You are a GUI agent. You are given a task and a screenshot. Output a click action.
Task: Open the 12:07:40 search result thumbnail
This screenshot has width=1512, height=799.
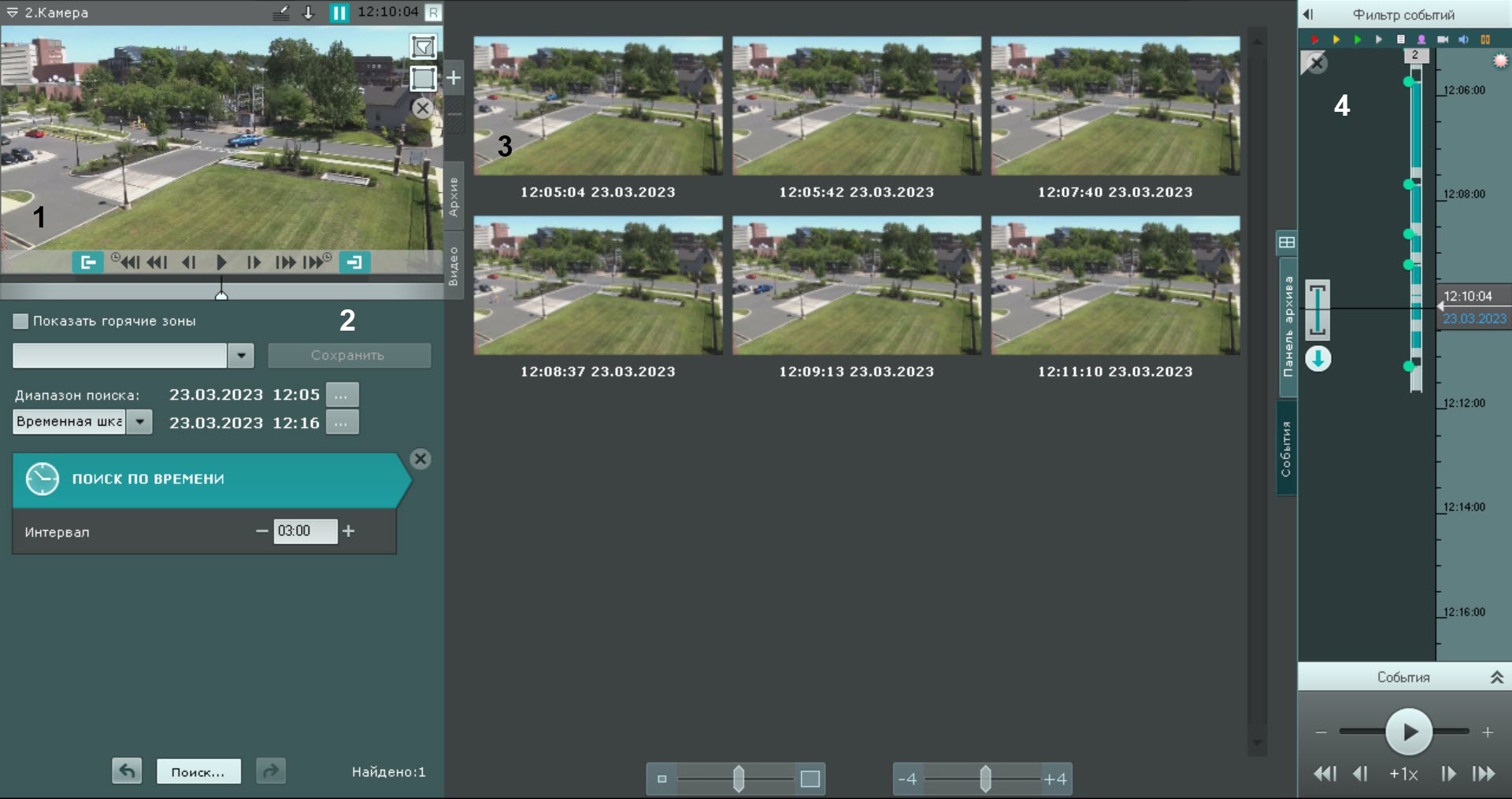pos(1115,105)
